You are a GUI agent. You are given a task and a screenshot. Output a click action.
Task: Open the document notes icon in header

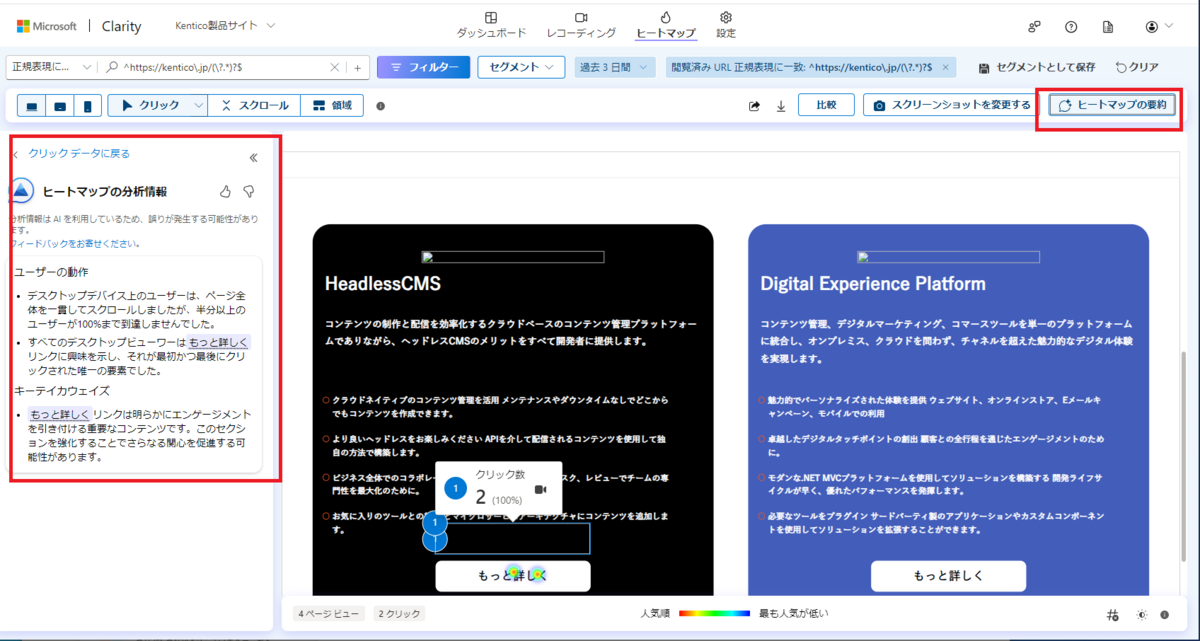1108,27
